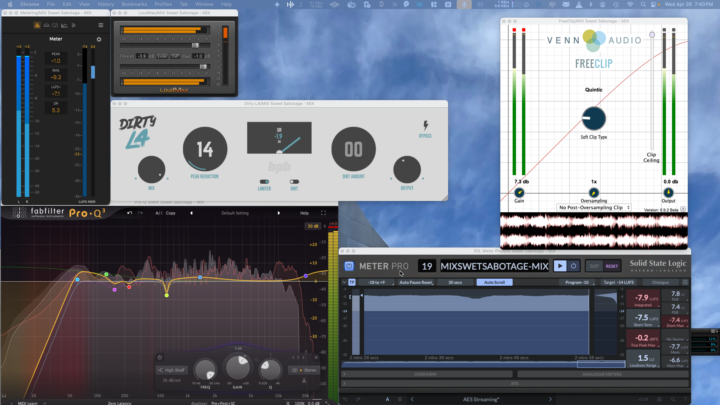720x405 pixels.
Task: Click MIDI Learn in Pro-Q 3
Action: click(x=28, y=403)
